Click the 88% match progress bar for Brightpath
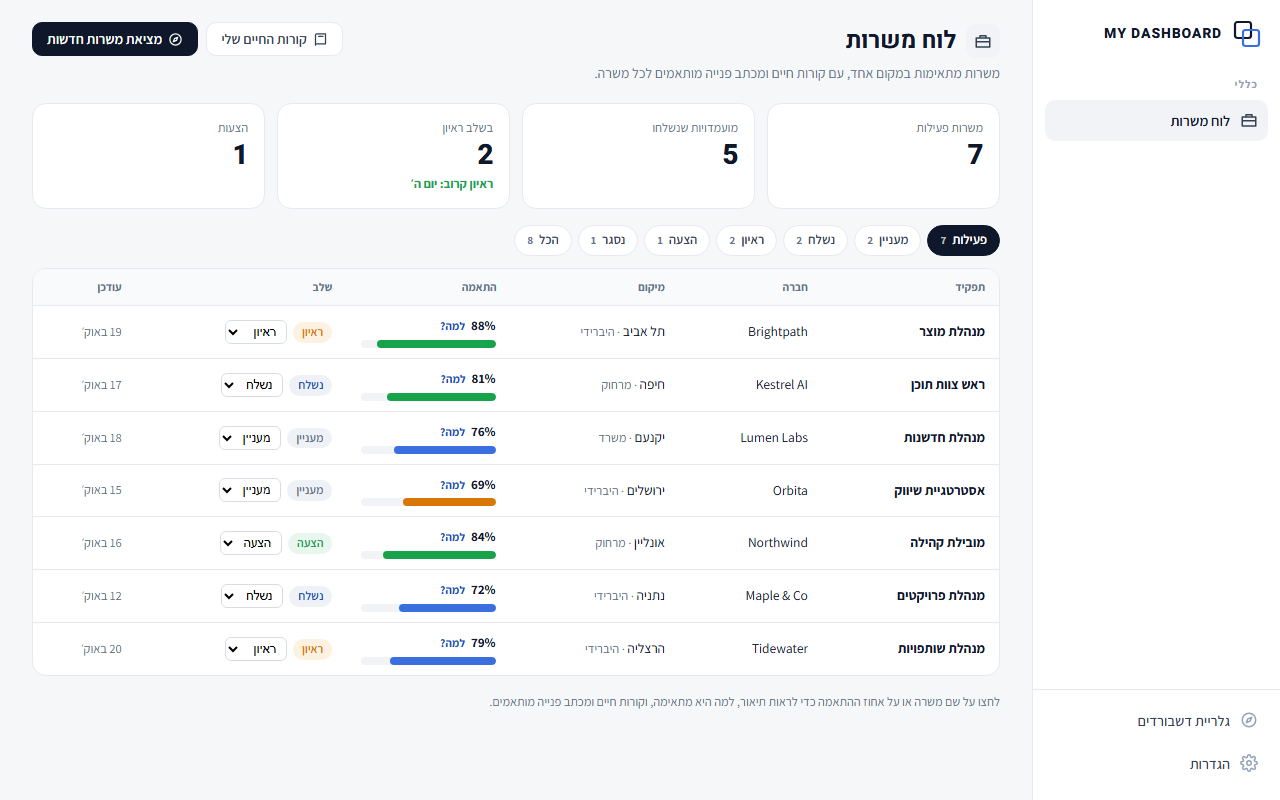This screenshot has height=800, width=1280. point(428,344)
